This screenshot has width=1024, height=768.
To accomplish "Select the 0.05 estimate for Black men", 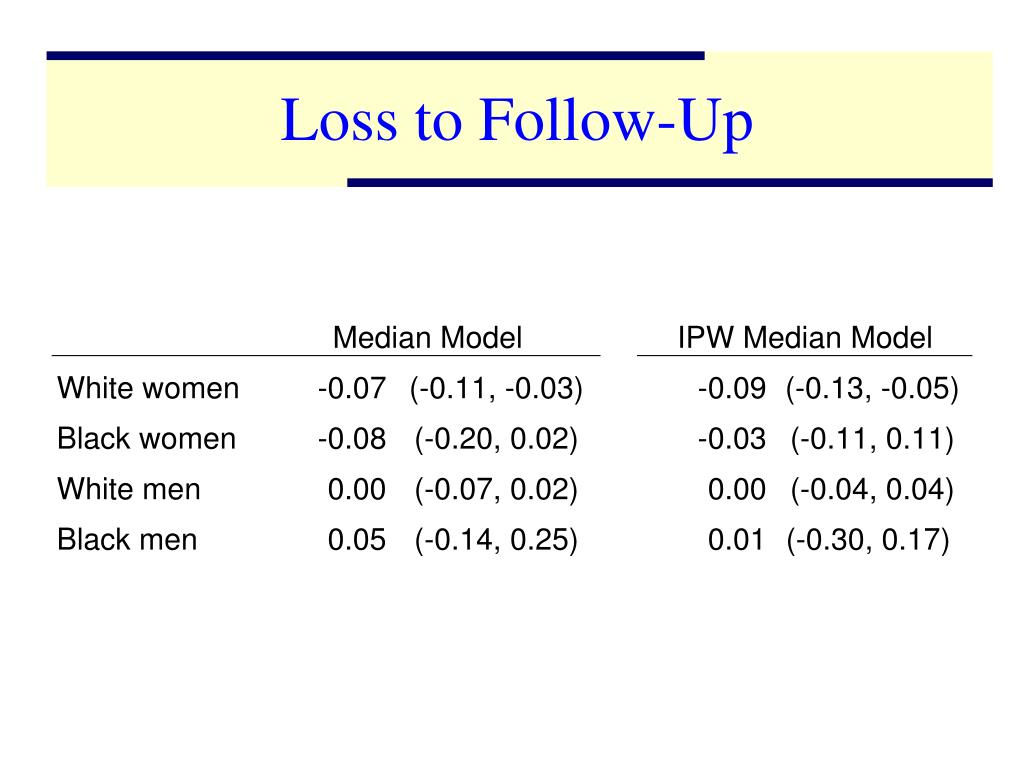I will (357, 539).
